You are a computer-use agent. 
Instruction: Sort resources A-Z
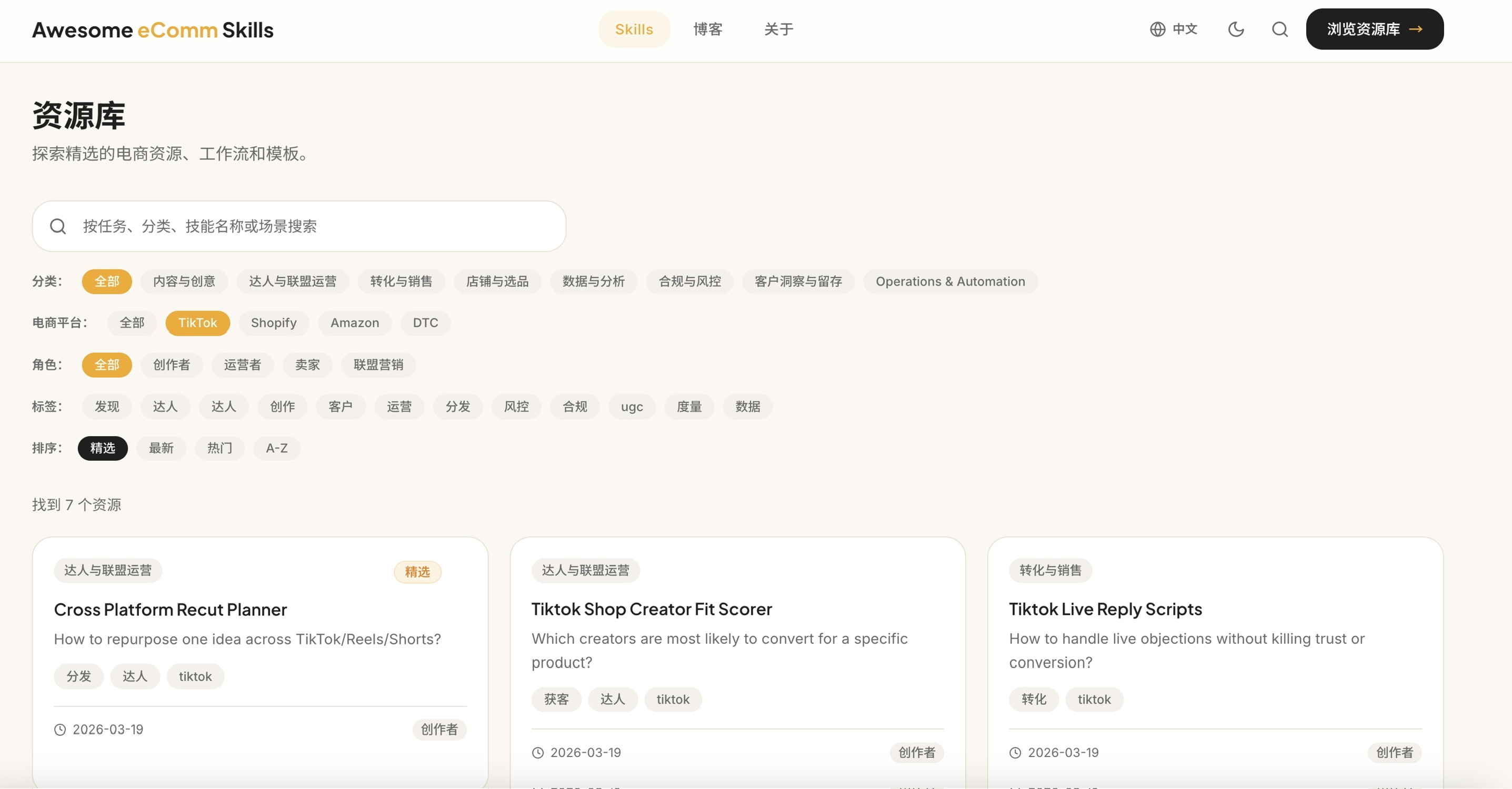(276, 448)
